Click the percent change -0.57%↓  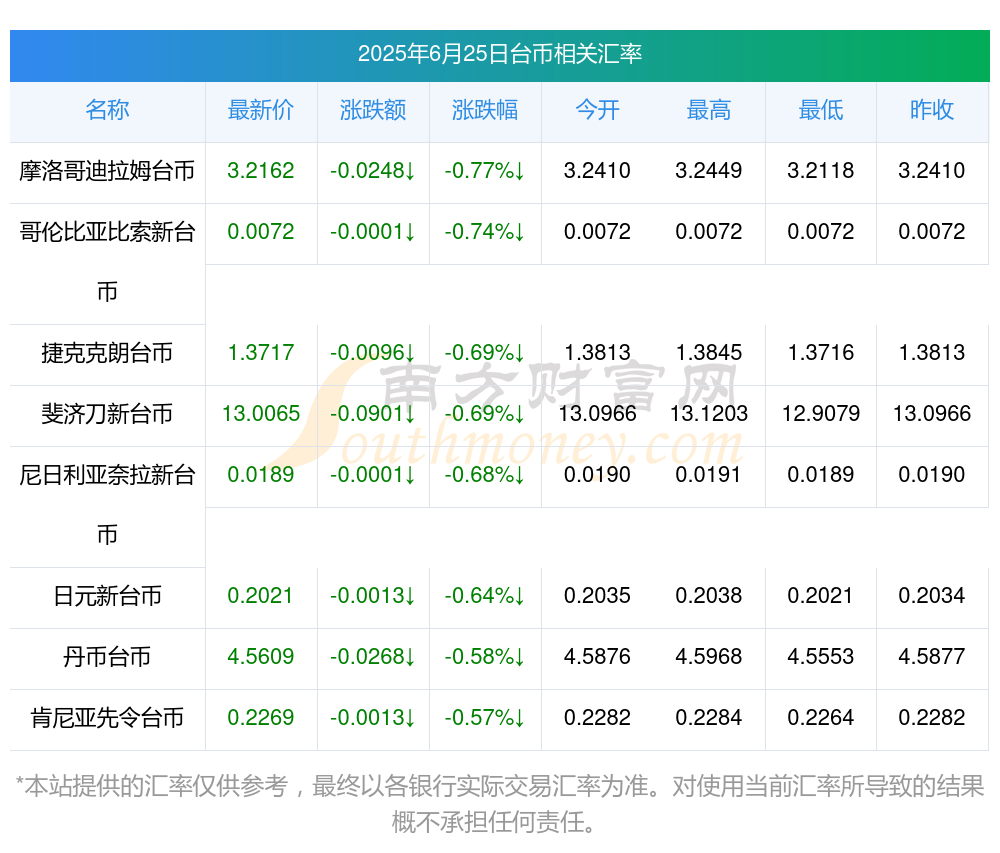click(485, 718)
